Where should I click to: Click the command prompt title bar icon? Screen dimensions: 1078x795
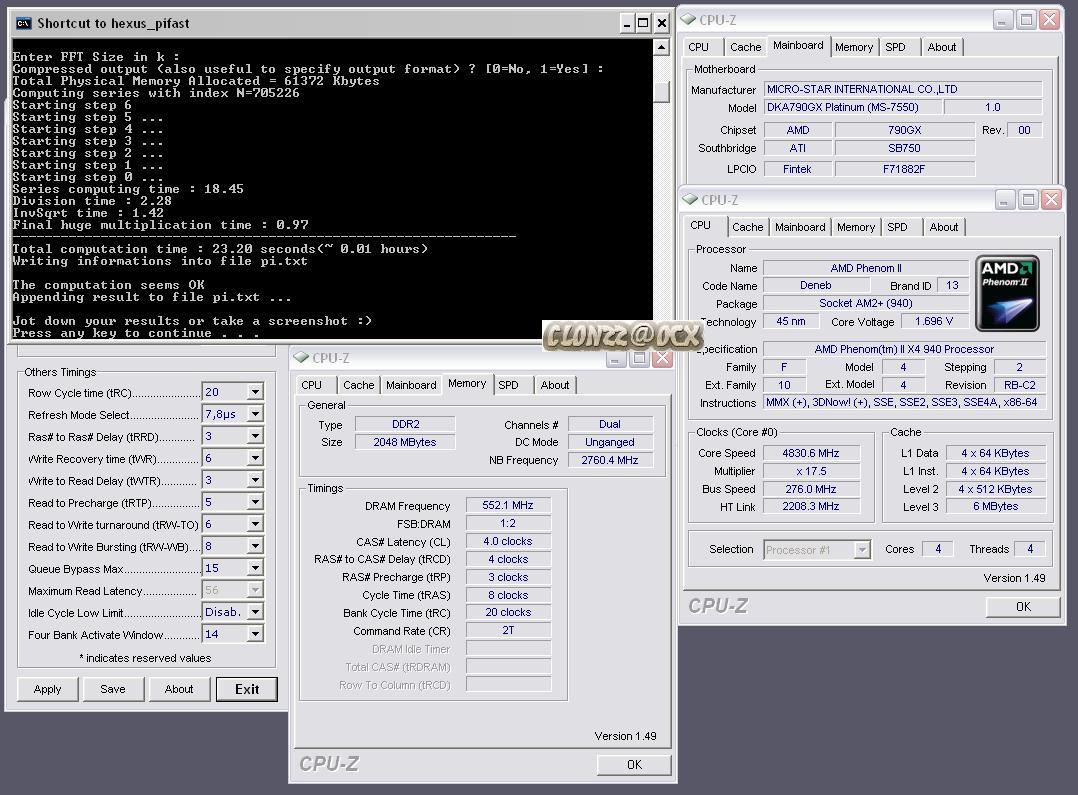pos(23,23)
